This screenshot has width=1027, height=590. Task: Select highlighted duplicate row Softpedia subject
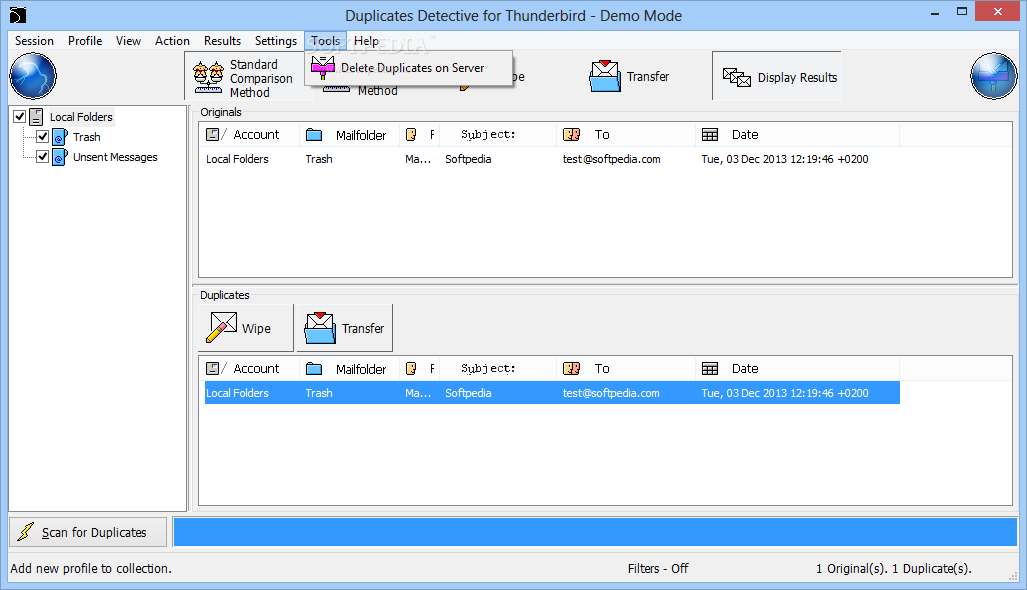pos(468,393)
